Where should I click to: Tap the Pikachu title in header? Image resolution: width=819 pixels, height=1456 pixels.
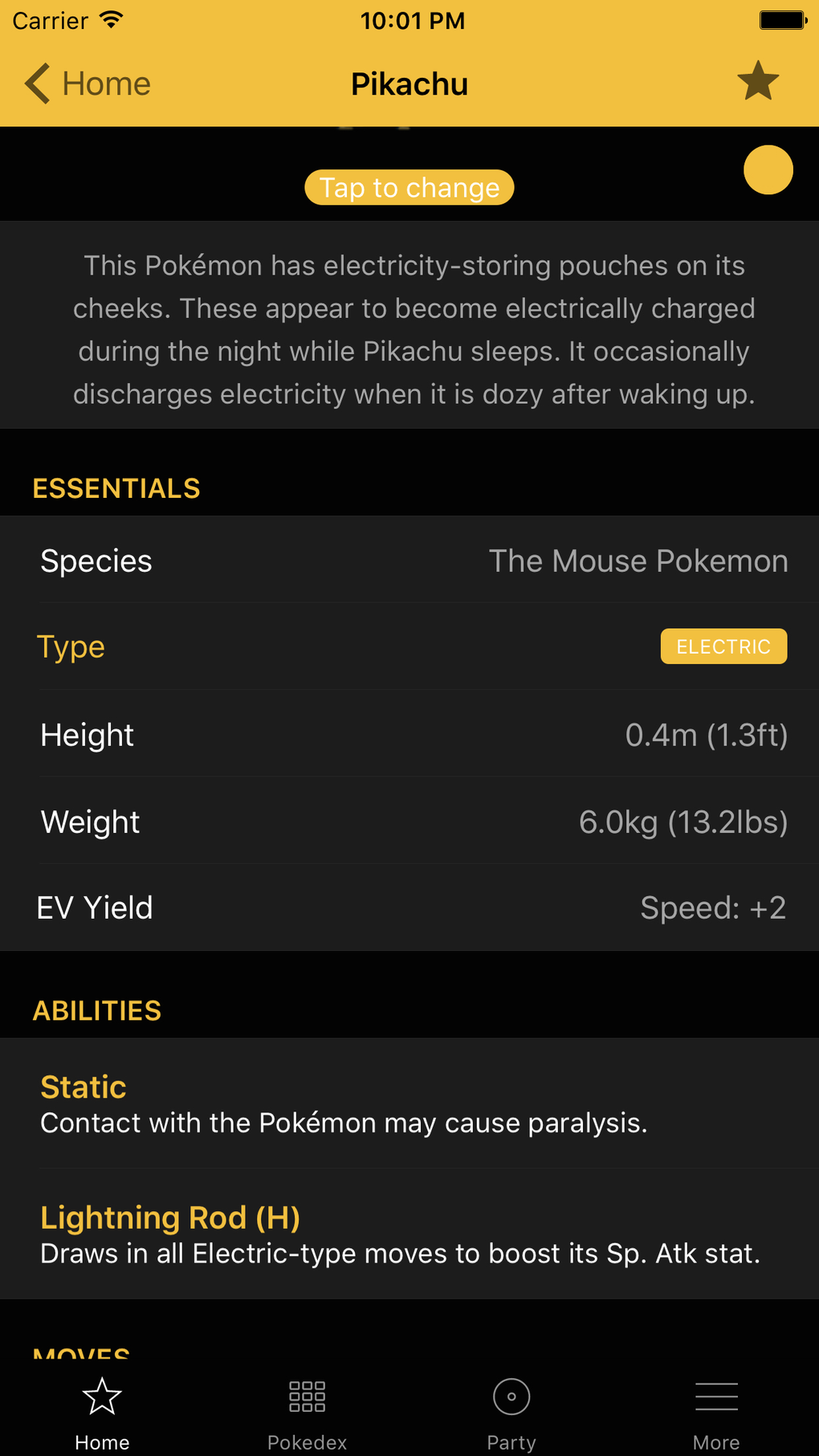(x=409, y=84)
